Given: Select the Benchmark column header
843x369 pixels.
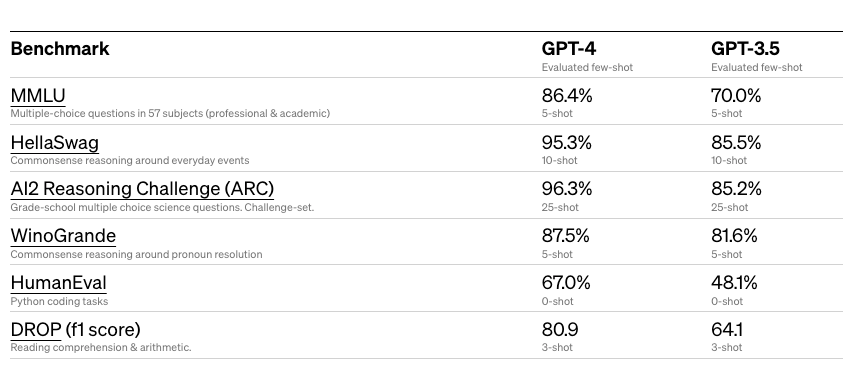Looking at the screenshot, I should click(60, 48).
